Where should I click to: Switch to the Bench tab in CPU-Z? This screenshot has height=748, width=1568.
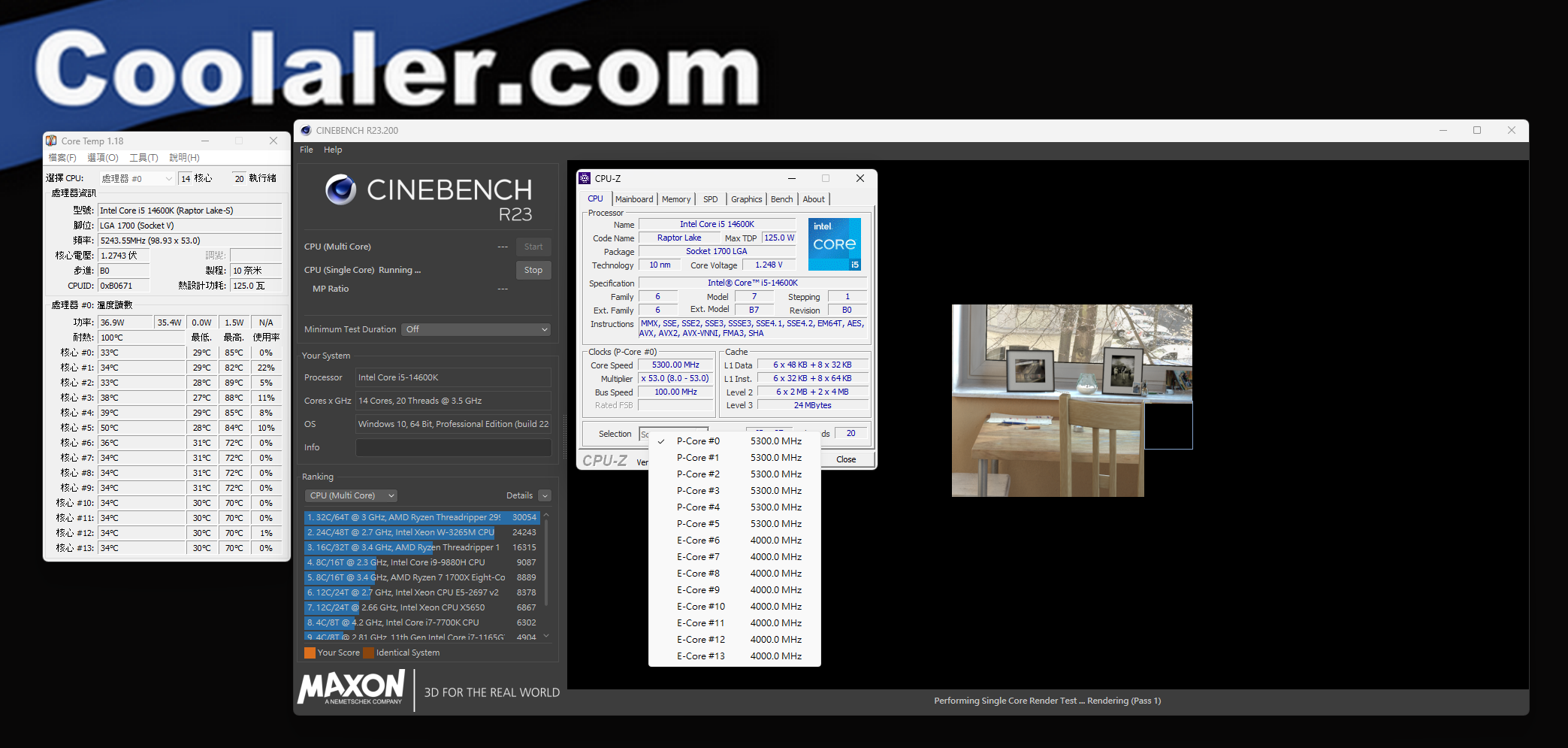click(x=782, y=199)
